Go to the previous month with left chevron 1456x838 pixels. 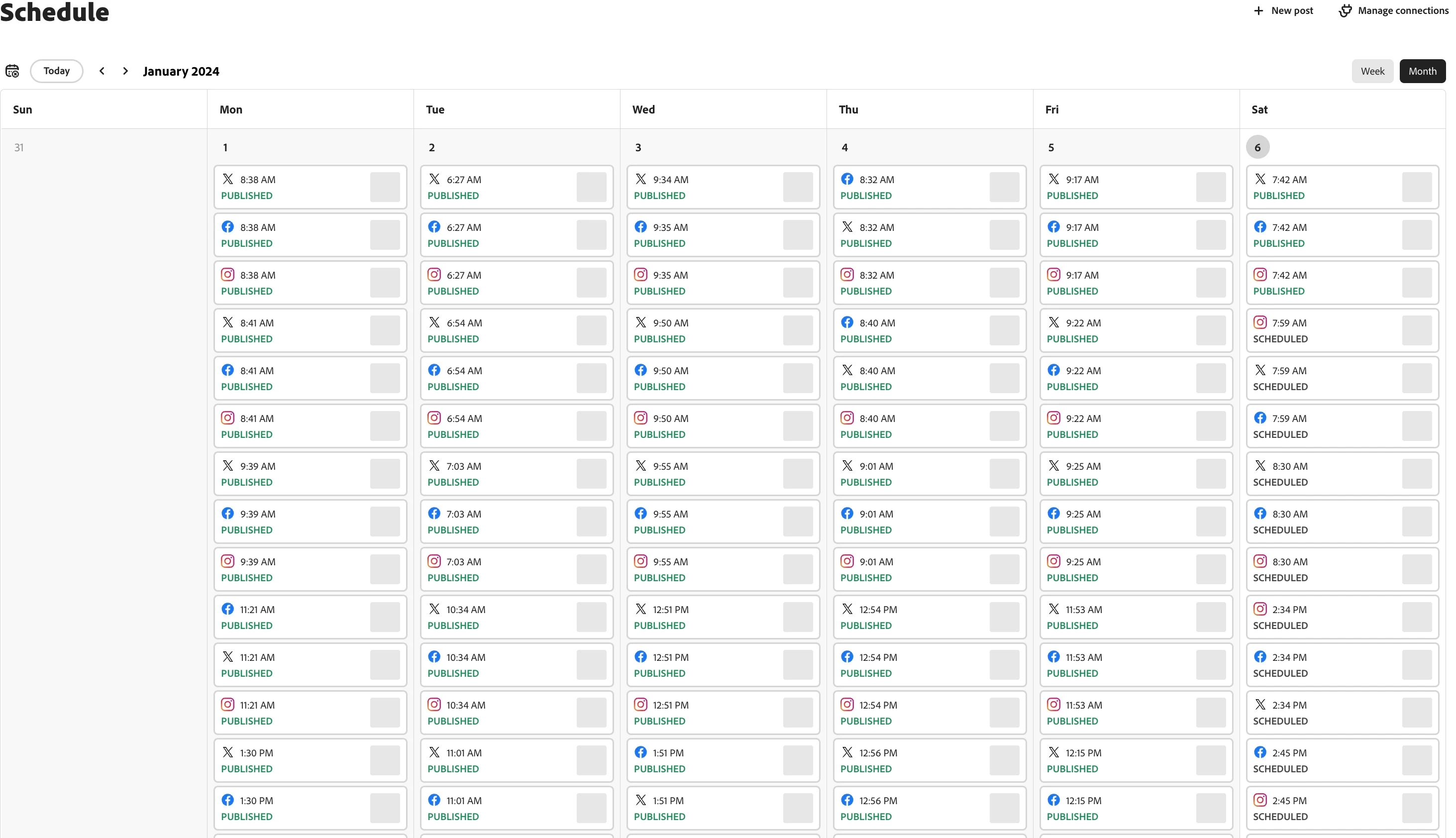click(102, 71)
